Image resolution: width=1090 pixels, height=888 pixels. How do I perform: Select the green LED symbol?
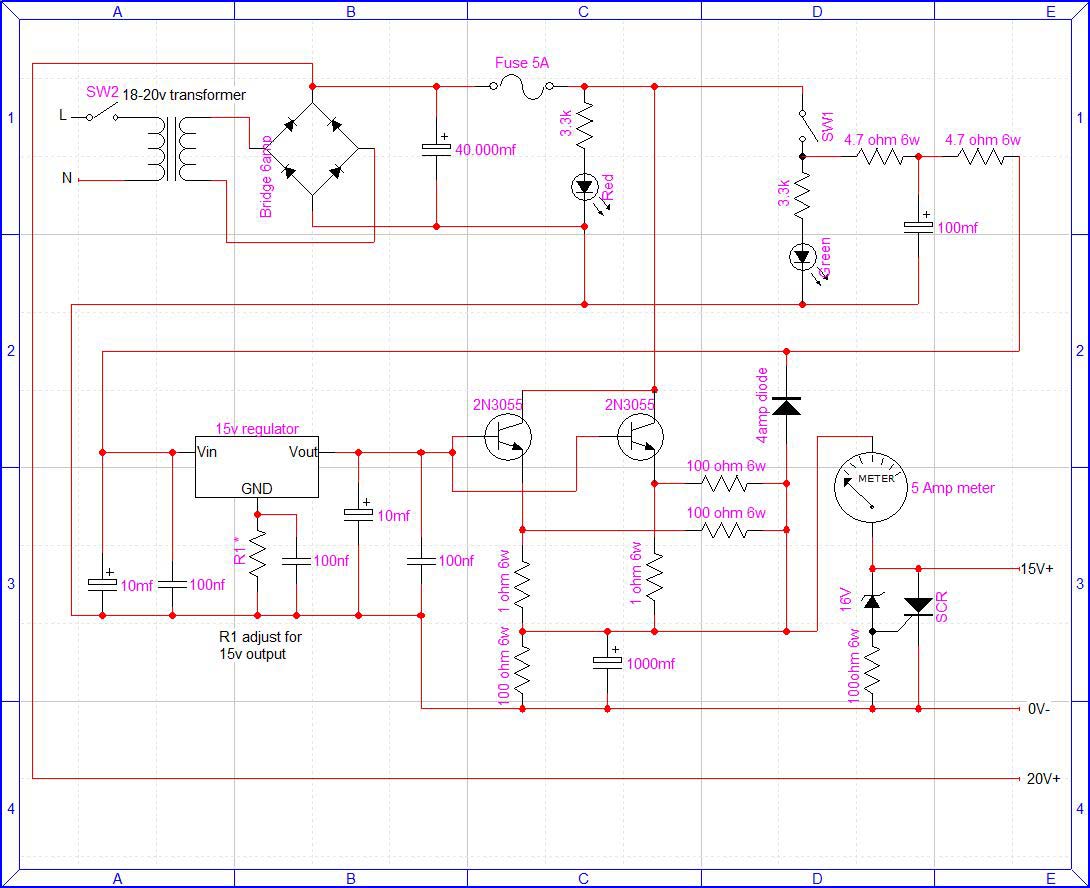802,258
